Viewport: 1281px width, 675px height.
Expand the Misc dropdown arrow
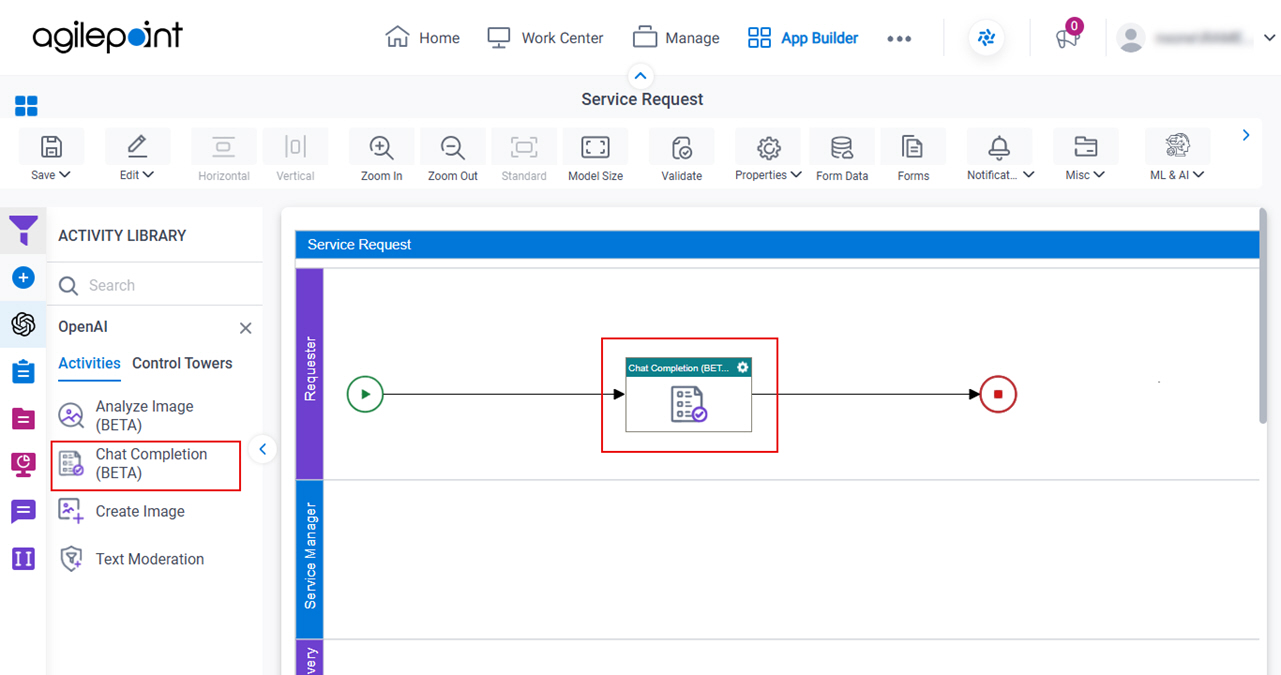(1099, 175)
